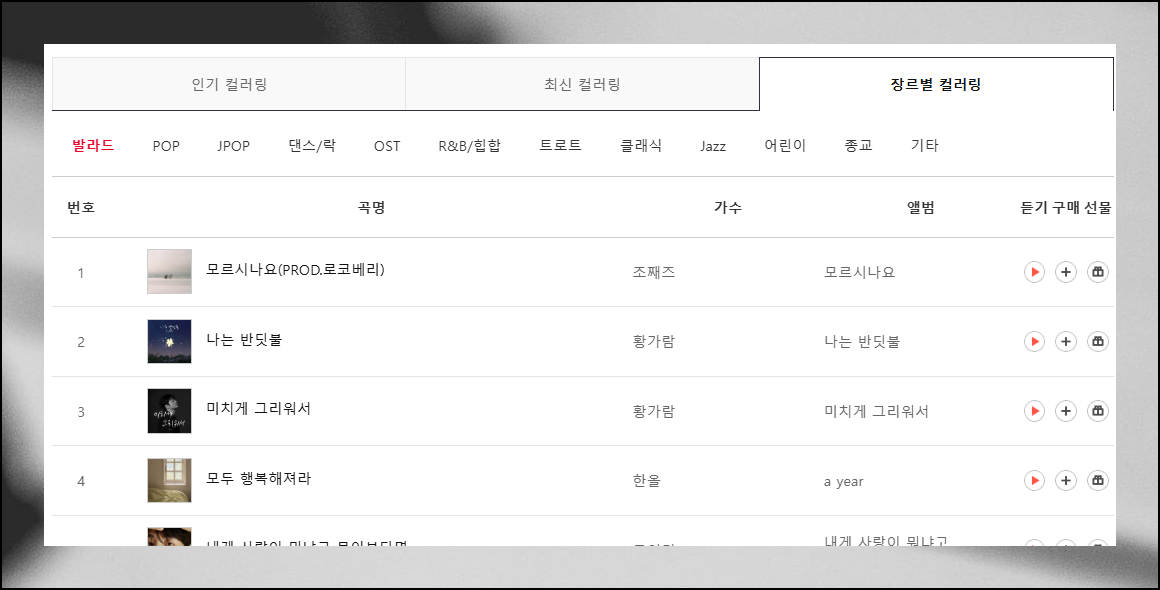Screen dimensions: 1160x590
Task: Click the gift icon for 나는 반딧불
Action: (1098, 342)
